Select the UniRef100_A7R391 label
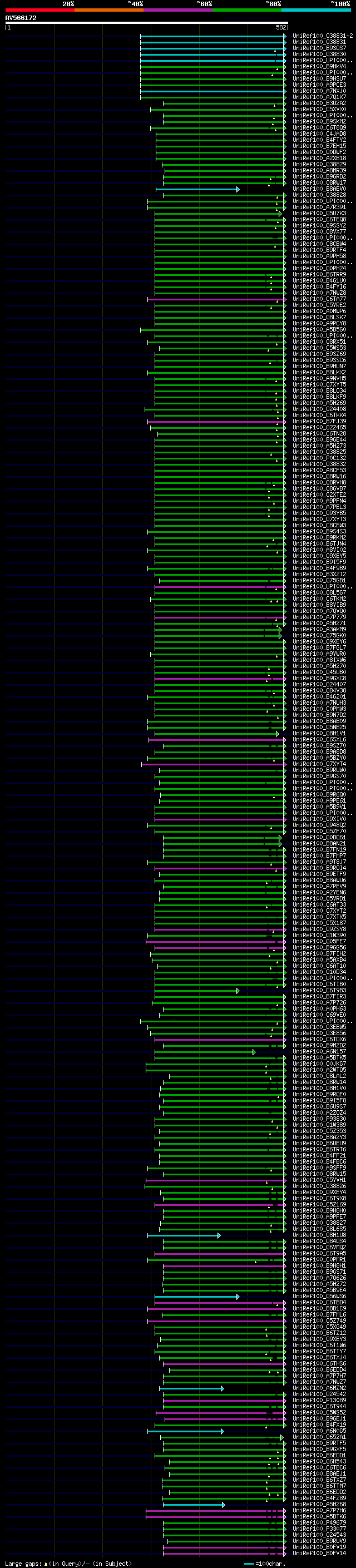356x1568 pixels. tap(319, 207)
